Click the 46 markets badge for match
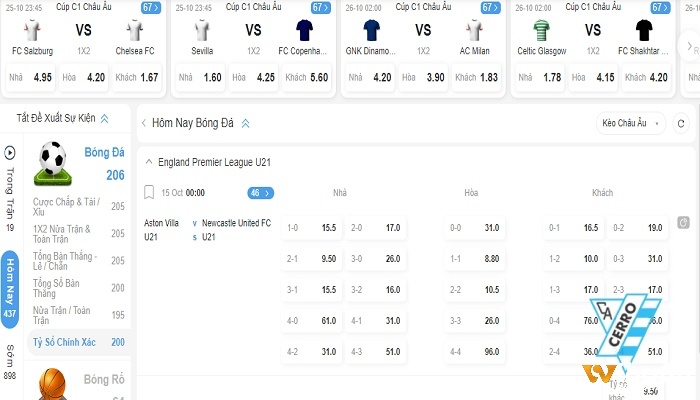The width and height of the screenshot is (700, 400). (x=261, y=193)
